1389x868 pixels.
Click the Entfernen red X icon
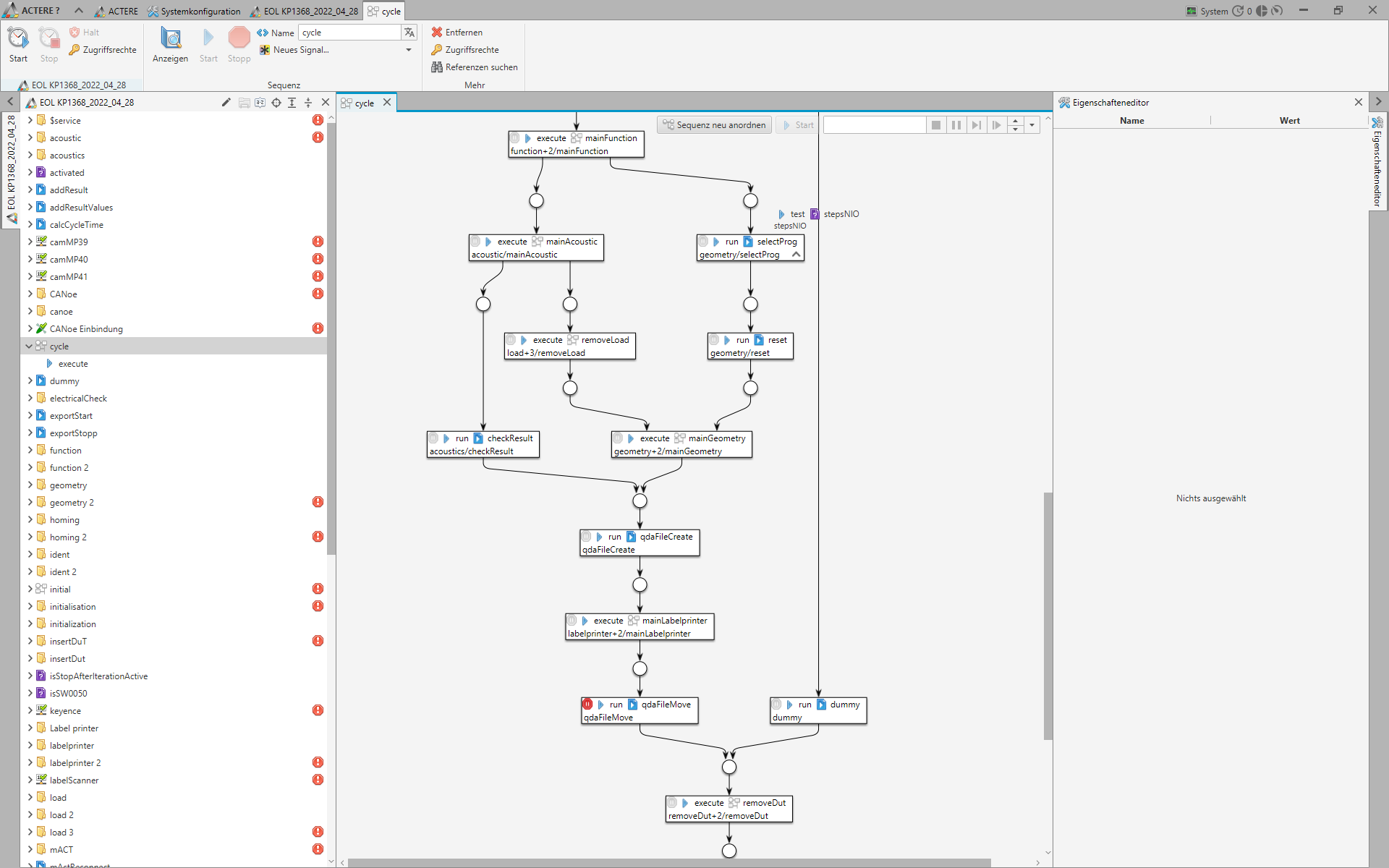(x=437, y=33)
